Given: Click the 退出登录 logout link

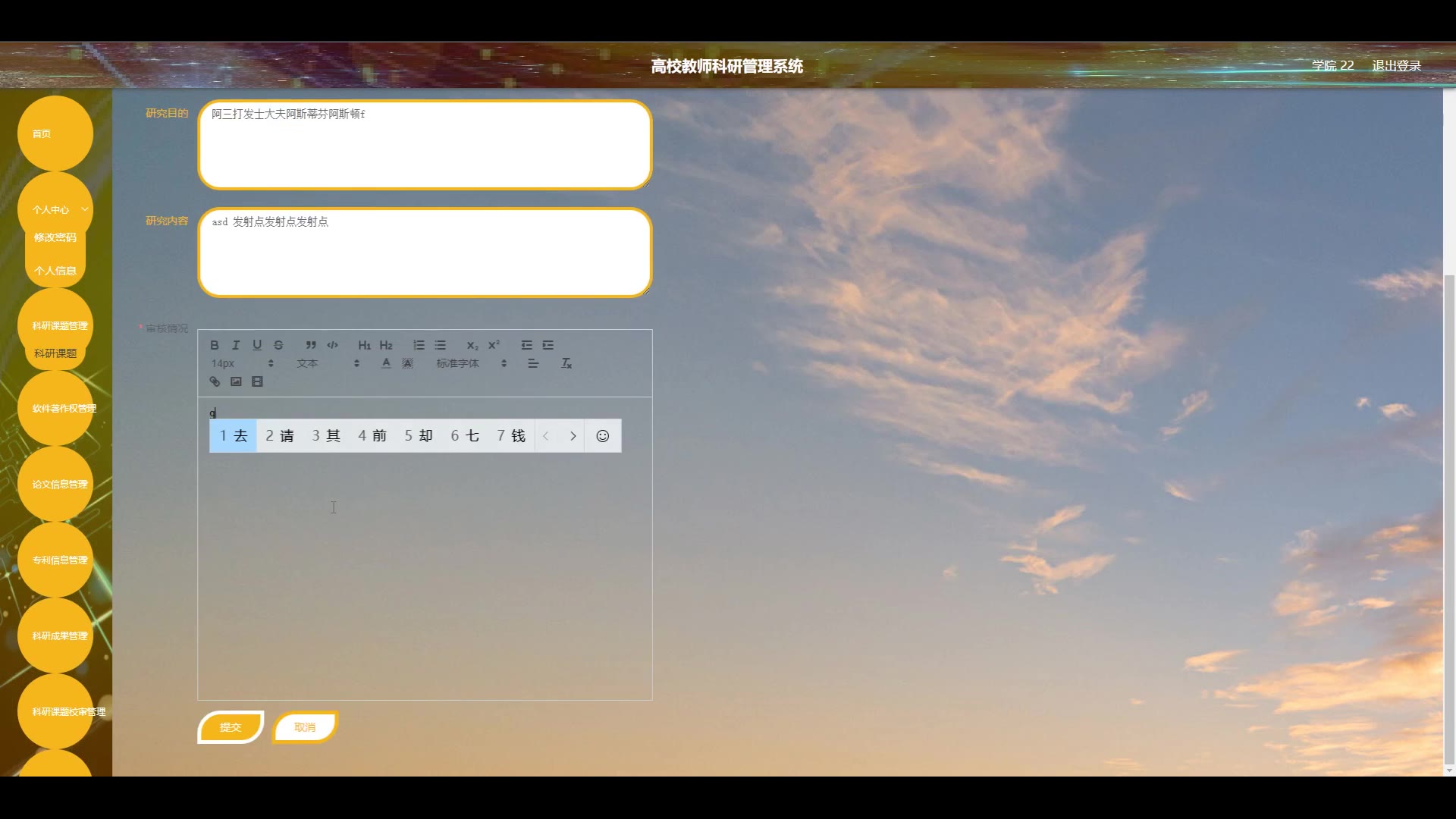Looking at the screenshot, I should pyautogui.click(x=1396, y=66).
